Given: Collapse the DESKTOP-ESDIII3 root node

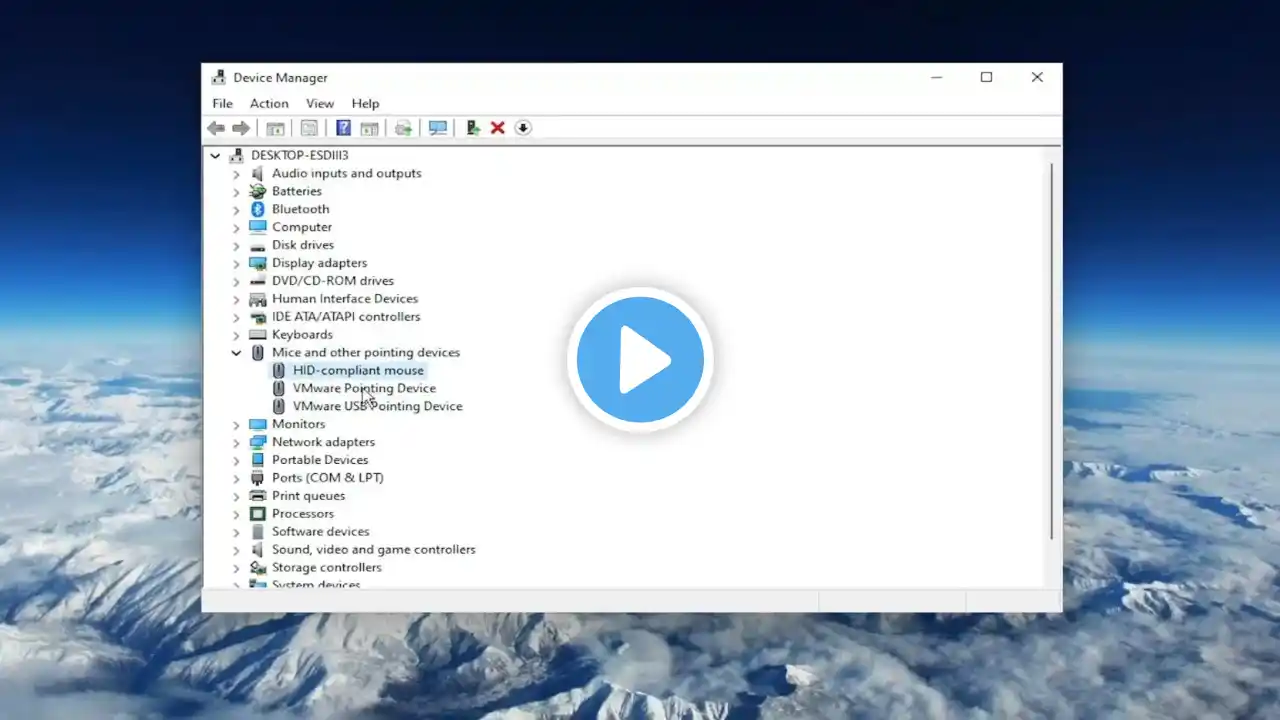Looking at the screenshot, I should pos(215,156).
